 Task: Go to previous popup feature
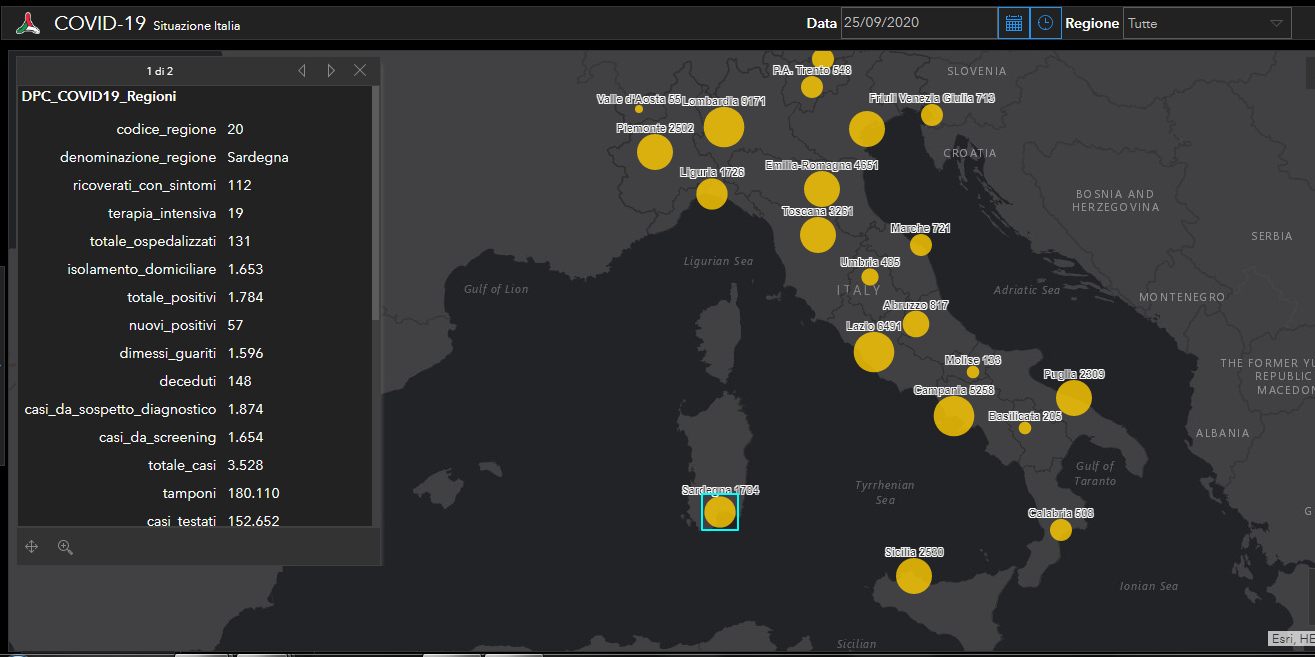(302, 71)
